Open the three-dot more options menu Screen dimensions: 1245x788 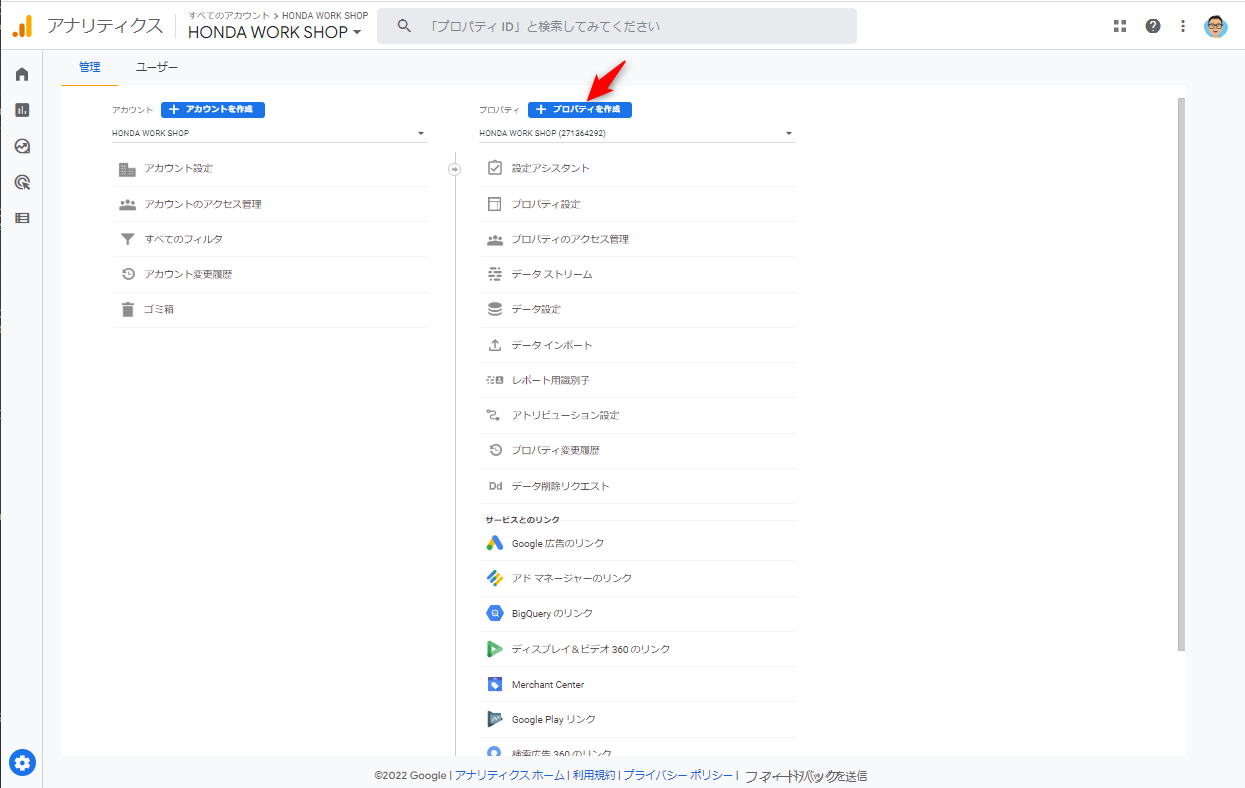1183,26
